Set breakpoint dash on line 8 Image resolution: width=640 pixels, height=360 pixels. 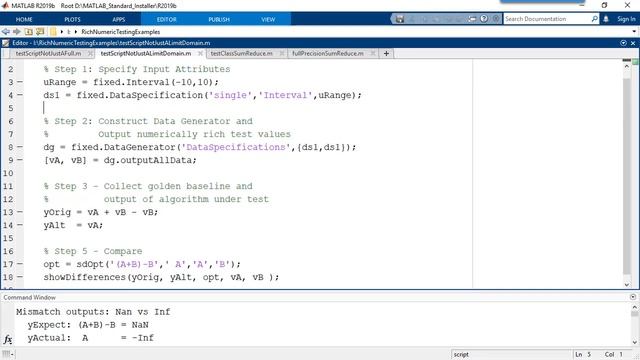point(20,147)
